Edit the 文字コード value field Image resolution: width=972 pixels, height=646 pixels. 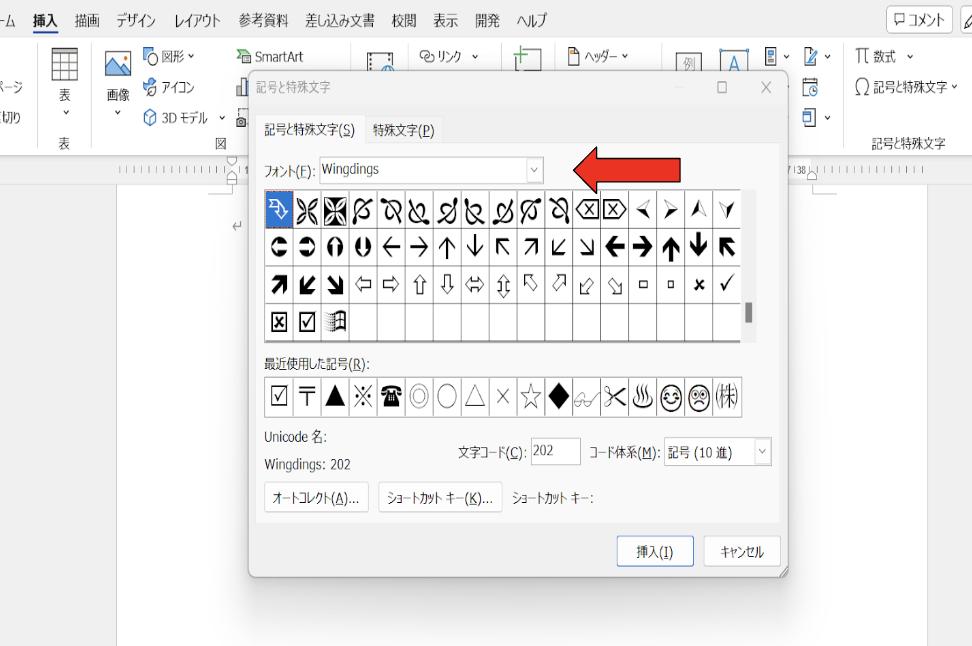555,451
